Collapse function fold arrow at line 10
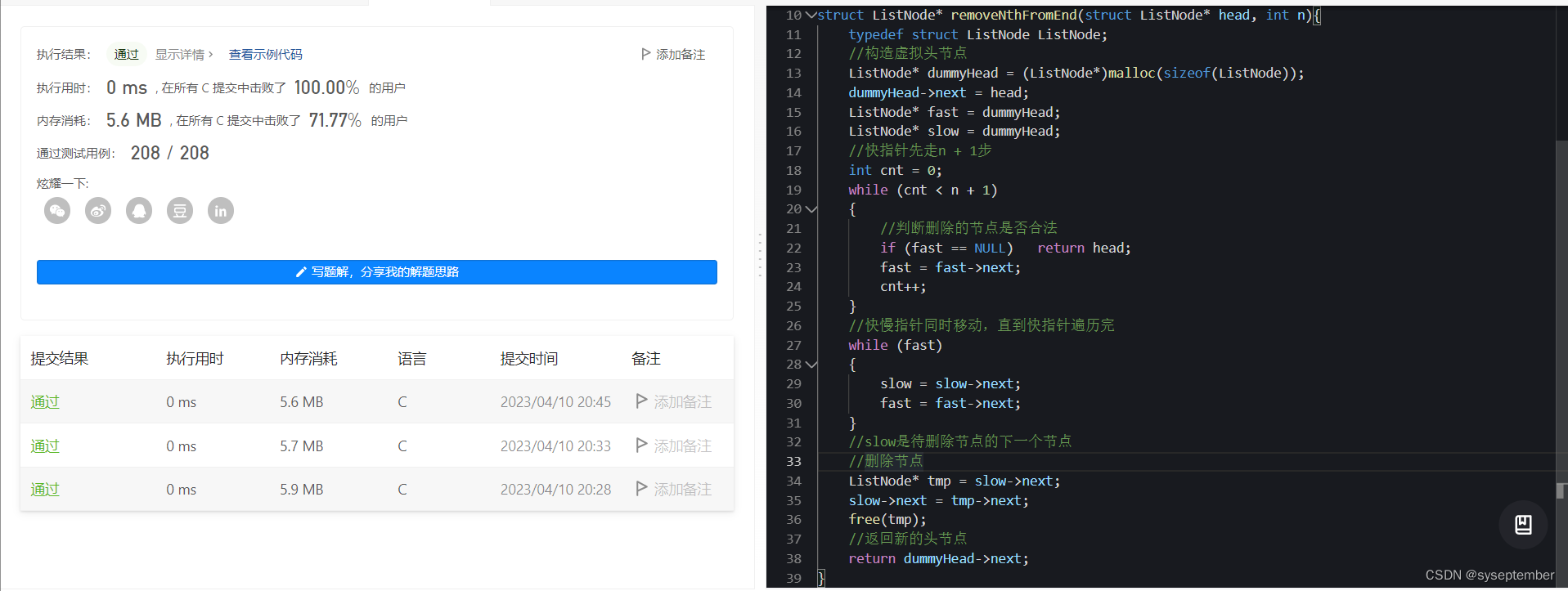Image resolution: width=1568 pixels, height=591 pixels. pos(811,15)
